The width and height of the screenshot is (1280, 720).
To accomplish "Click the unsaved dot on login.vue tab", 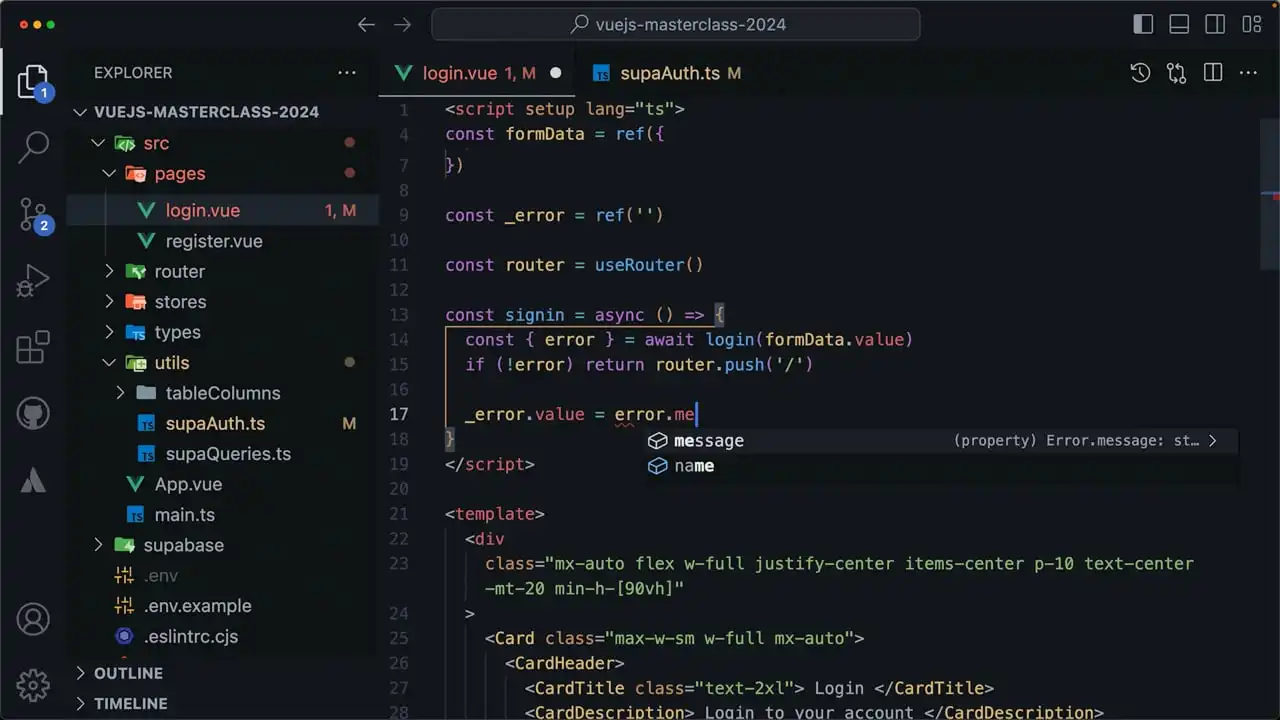I will point(556,73).
